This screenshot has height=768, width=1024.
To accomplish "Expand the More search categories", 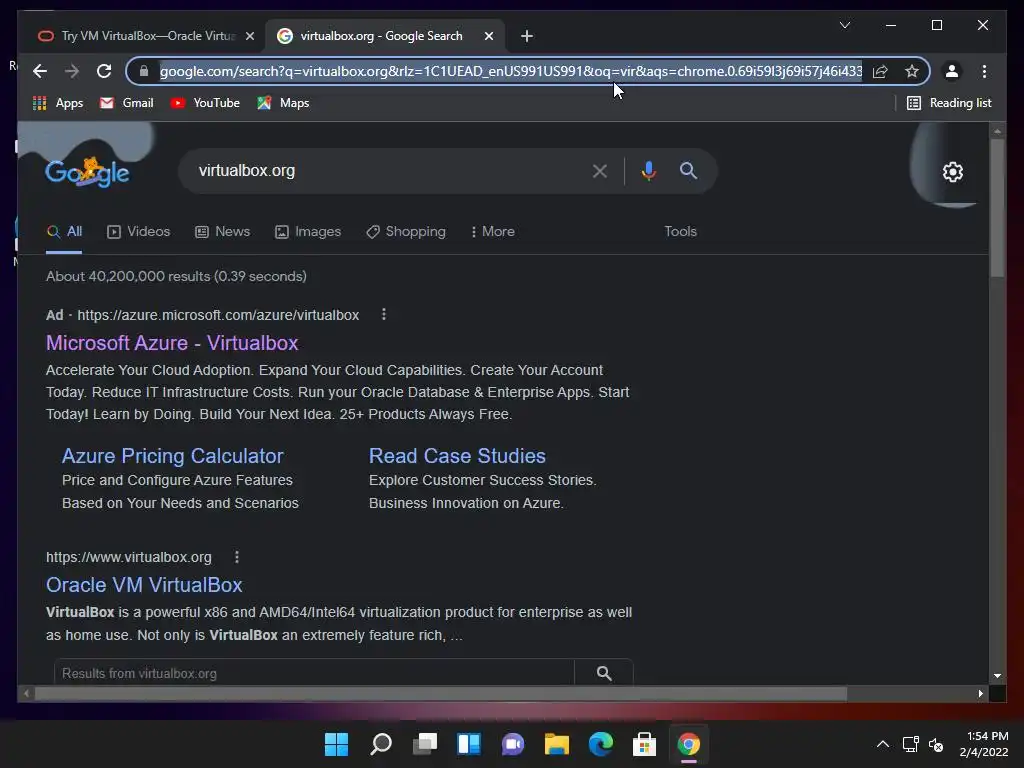I will (x=493, y=232).
